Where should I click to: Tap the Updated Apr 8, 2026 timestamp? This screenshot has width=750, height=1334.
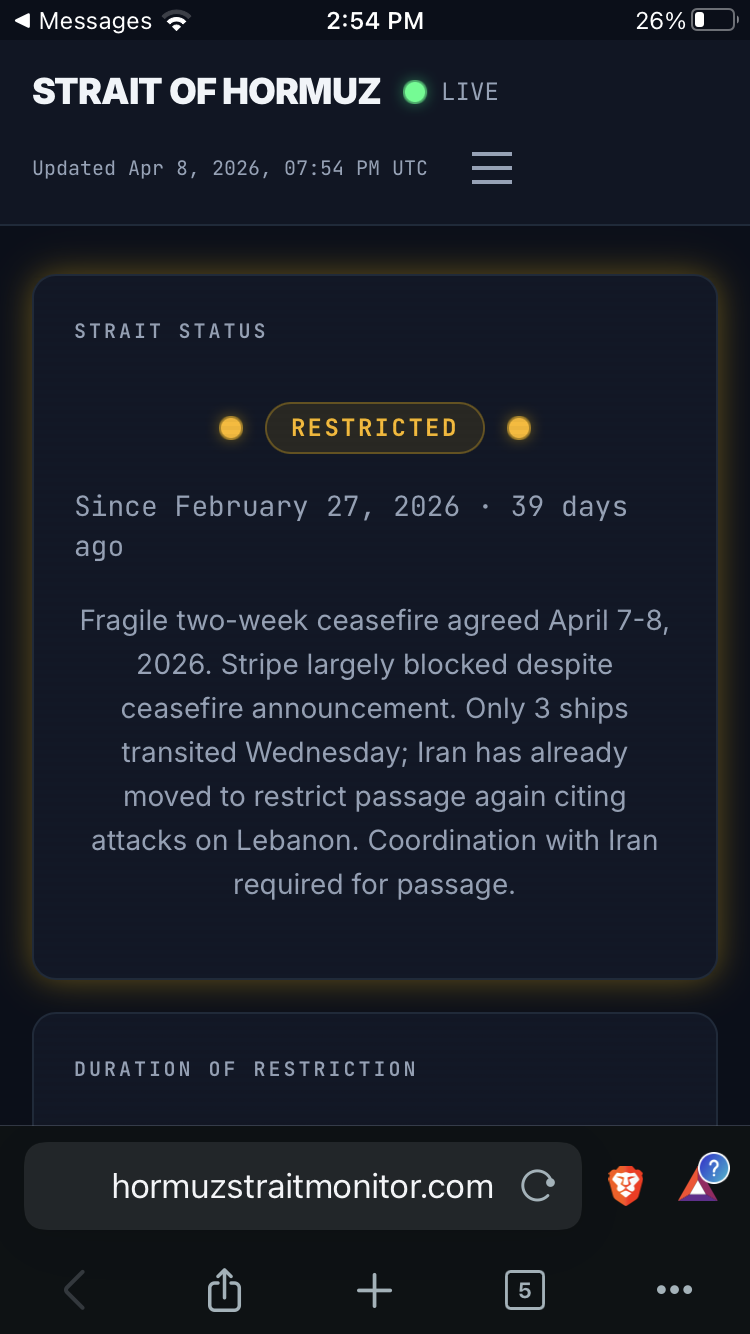[230, 168]
